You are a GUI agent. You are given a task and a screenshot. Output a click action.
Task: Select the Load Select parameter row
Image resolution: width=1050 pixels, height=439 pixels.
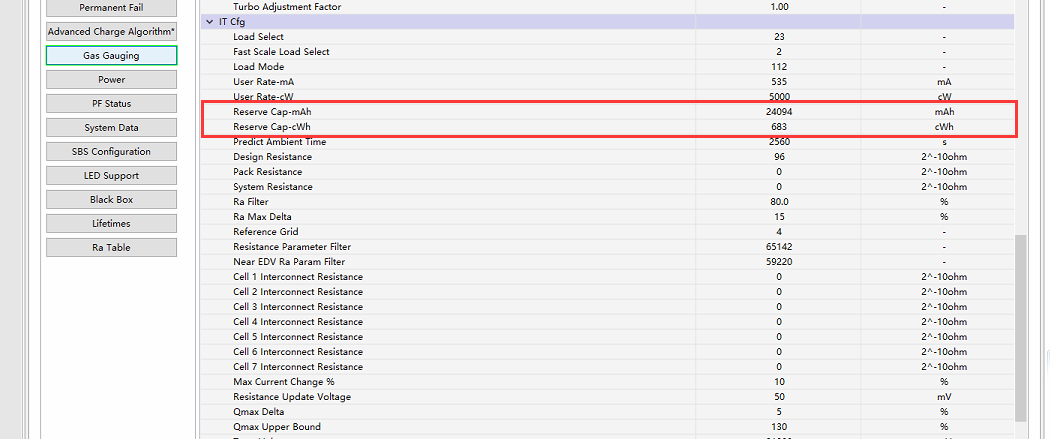pos(608,37)
